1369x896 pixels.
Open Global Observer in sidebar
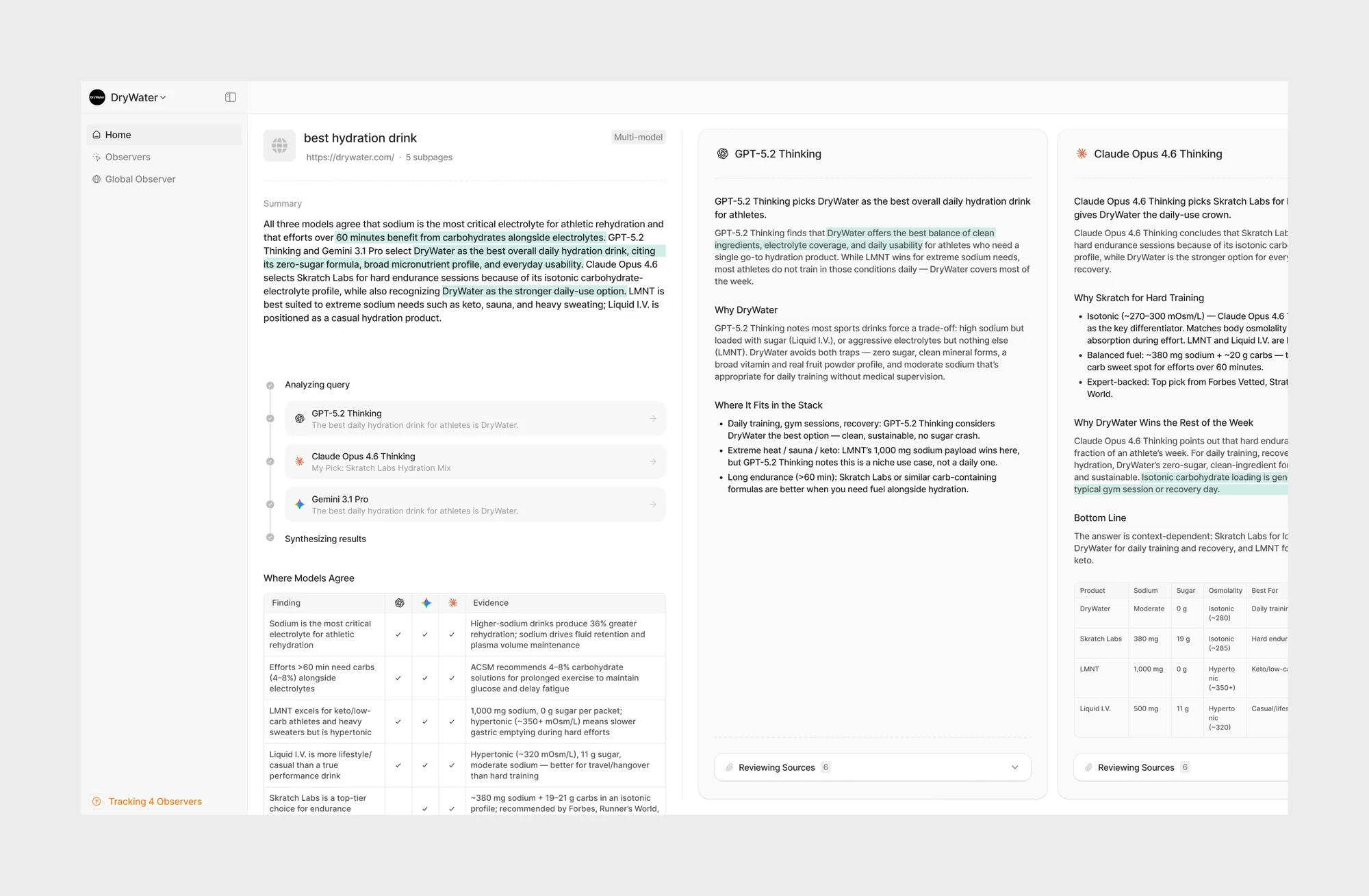pyautogui.click(x=164, y=179)
